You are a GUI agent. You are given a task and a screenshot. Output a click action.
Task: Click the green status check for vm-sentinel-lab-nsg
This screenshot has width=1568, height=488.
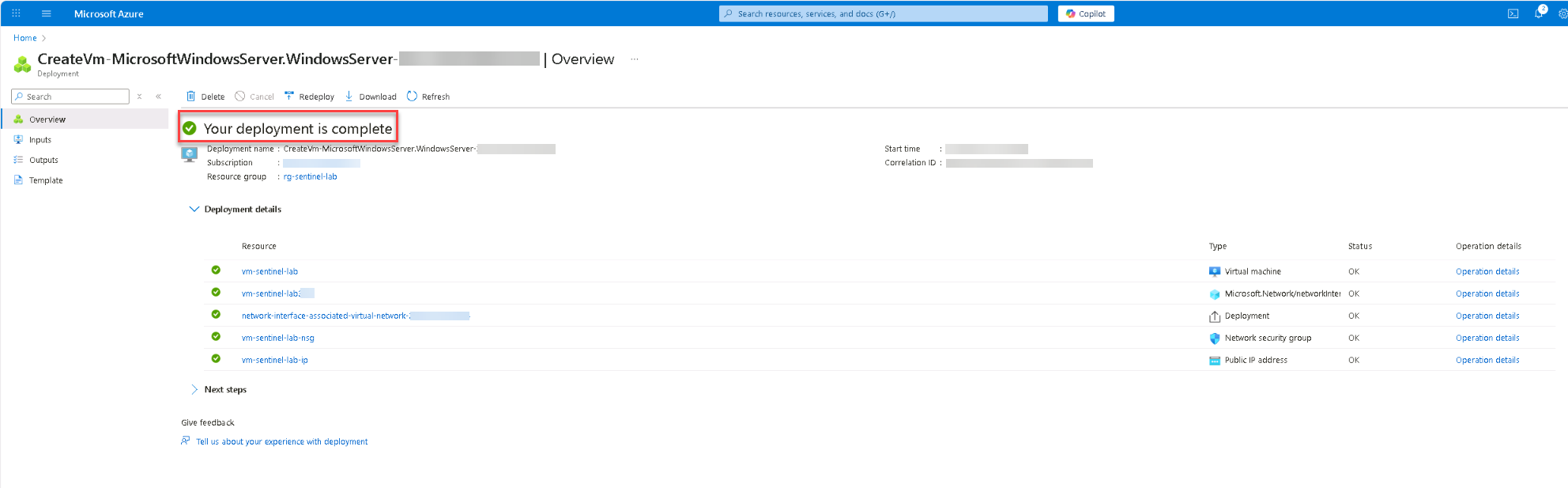tap(216, 337)
